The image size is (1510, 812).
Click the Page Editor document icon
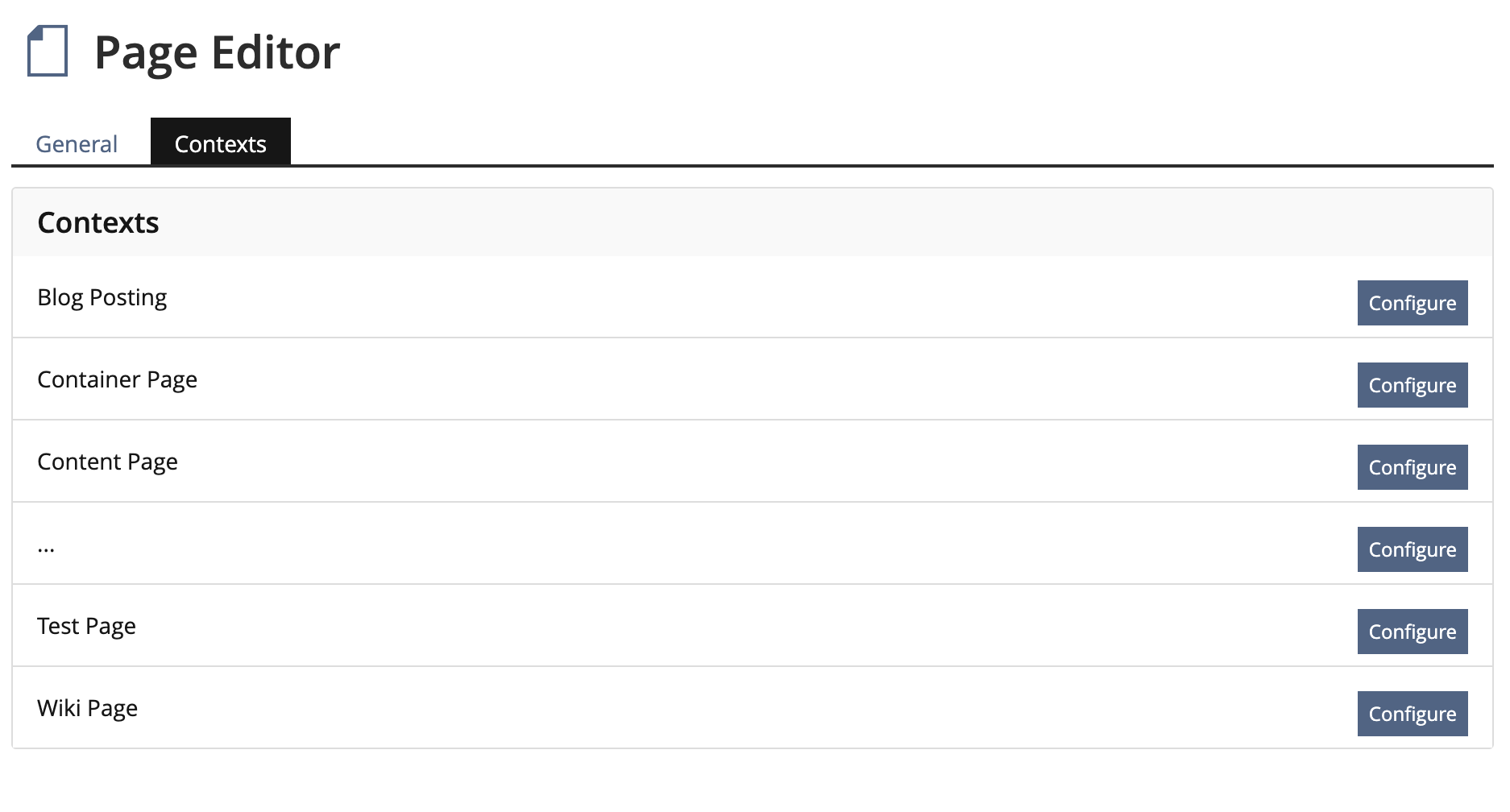tap(48, 52)
